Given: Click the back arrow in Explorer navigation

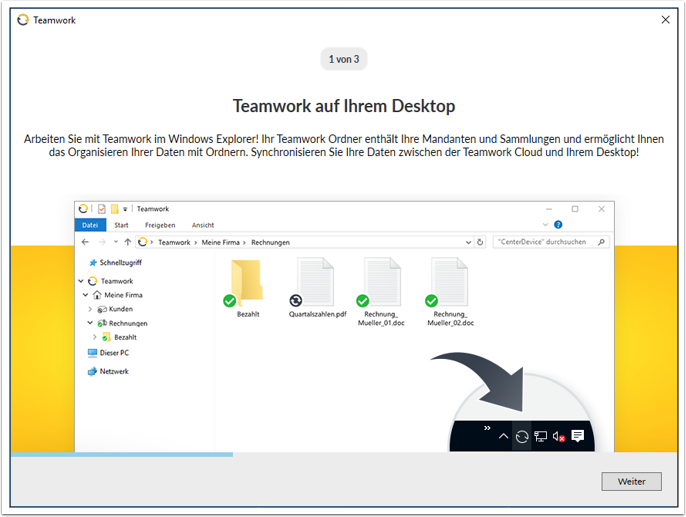Looking at the screenshot, I should coord(85,242).
